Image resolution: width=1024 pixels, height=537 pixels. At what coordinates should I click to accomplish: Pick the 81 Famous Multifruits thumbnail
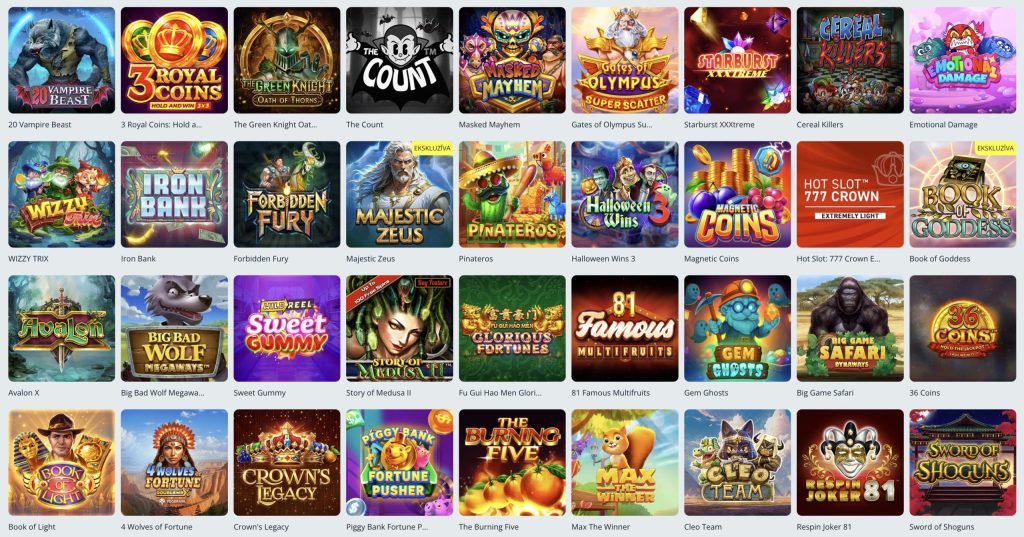[625, 328]
